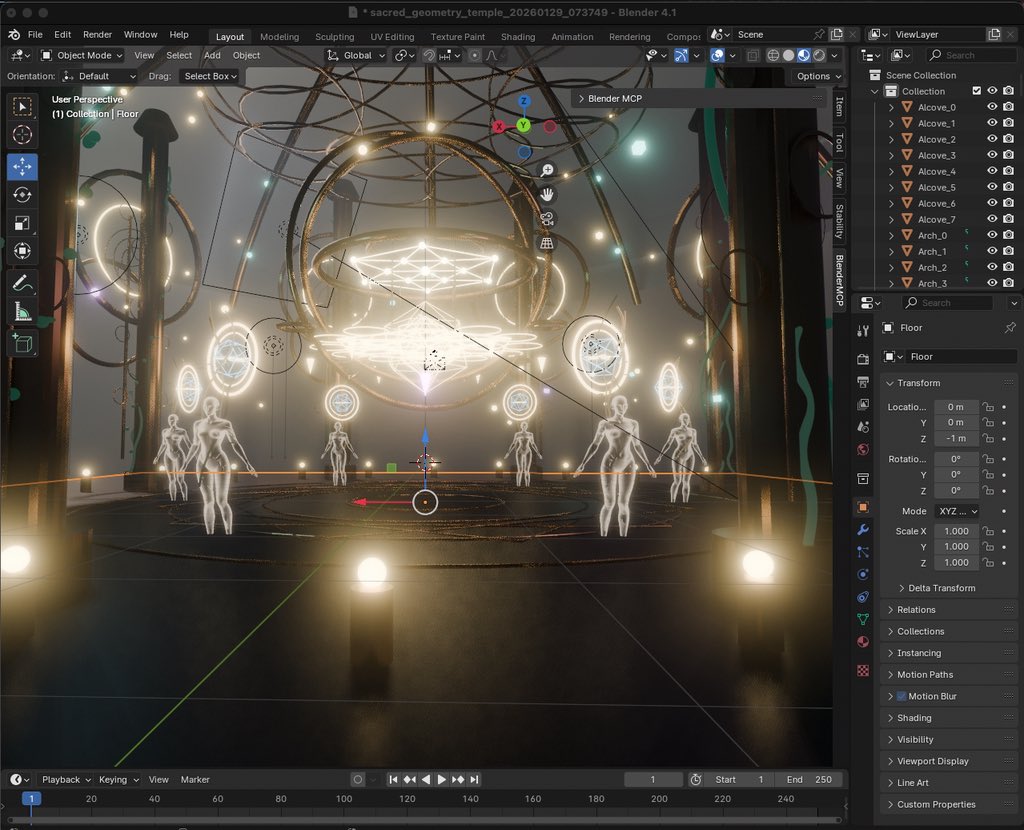Open the Texture properties tab icon
The image size is (1024, 830).
coord(863,670)
